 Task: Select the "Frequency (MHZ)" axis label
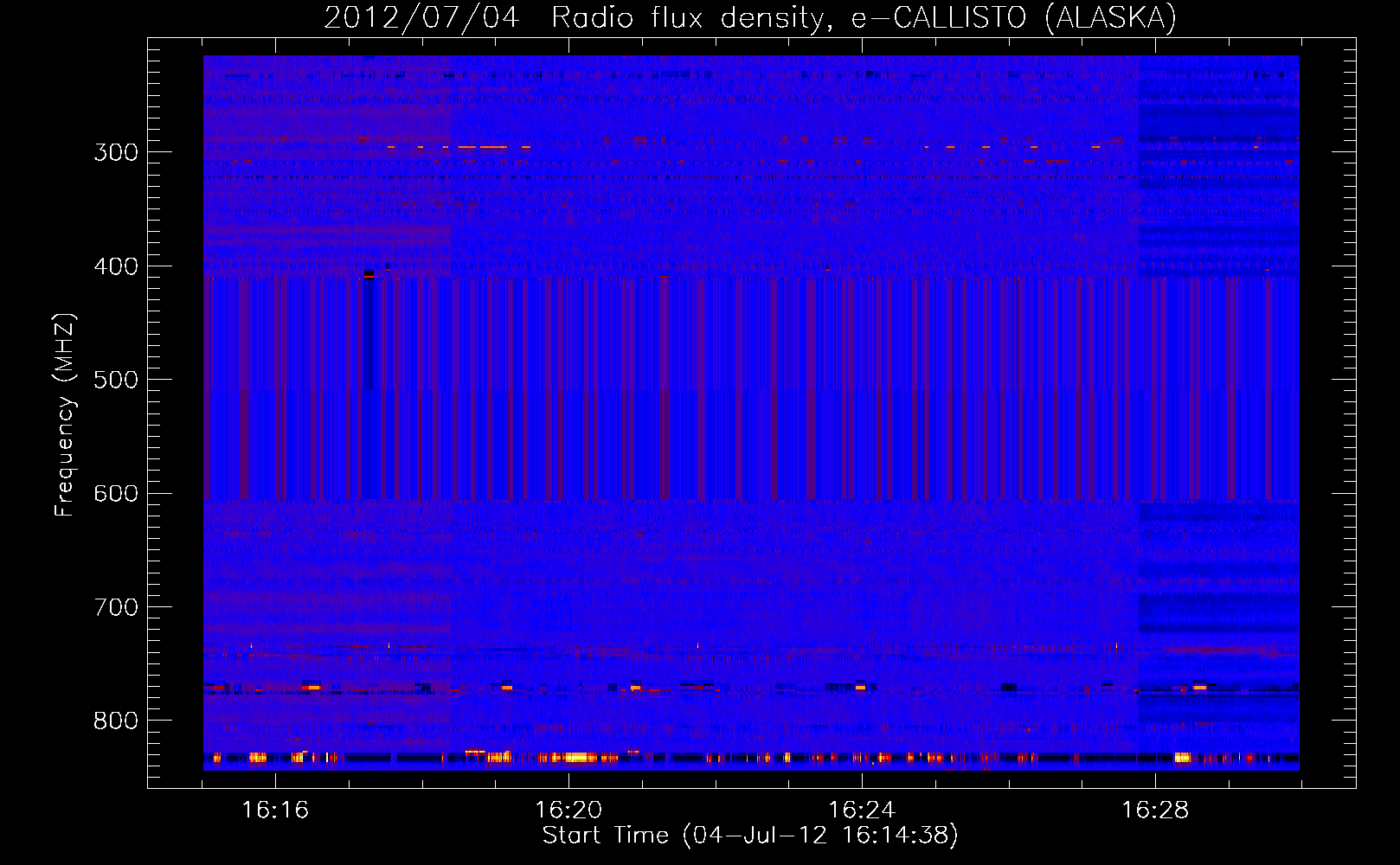click(x=65, y=415)
